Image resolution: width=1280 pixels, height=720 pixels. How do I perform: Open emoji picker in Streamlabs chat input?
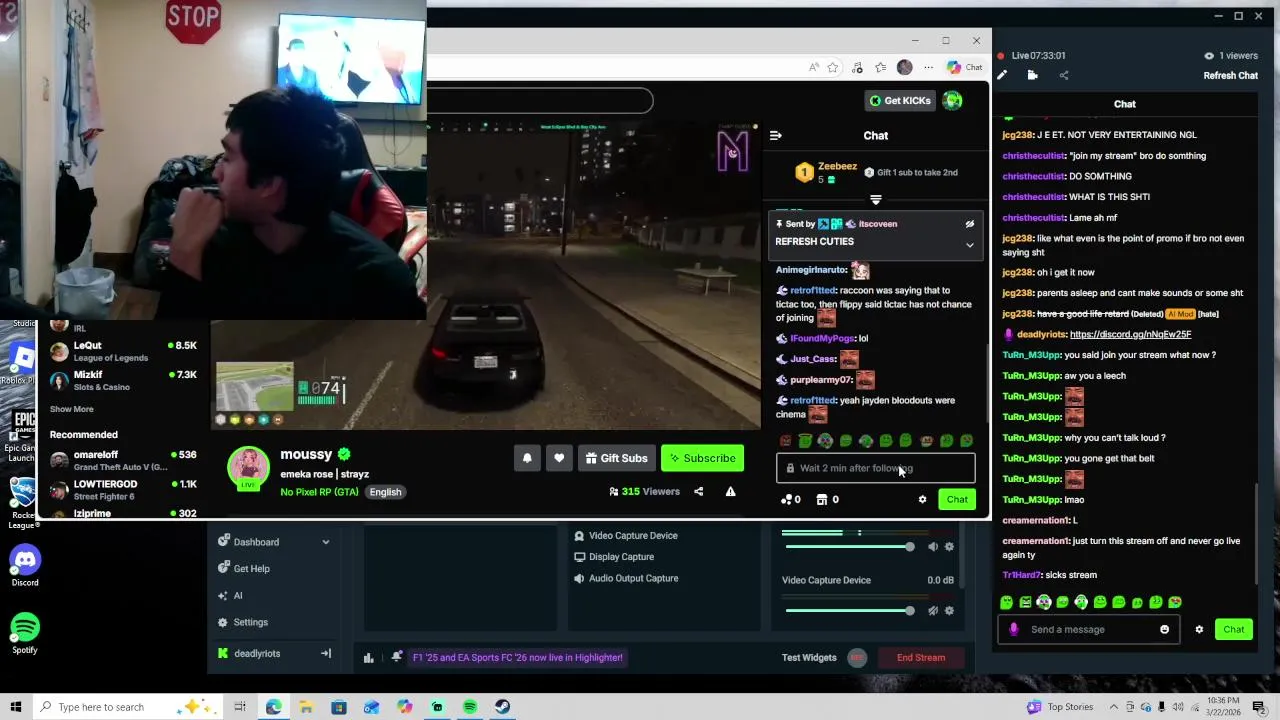pos(1164,629)
